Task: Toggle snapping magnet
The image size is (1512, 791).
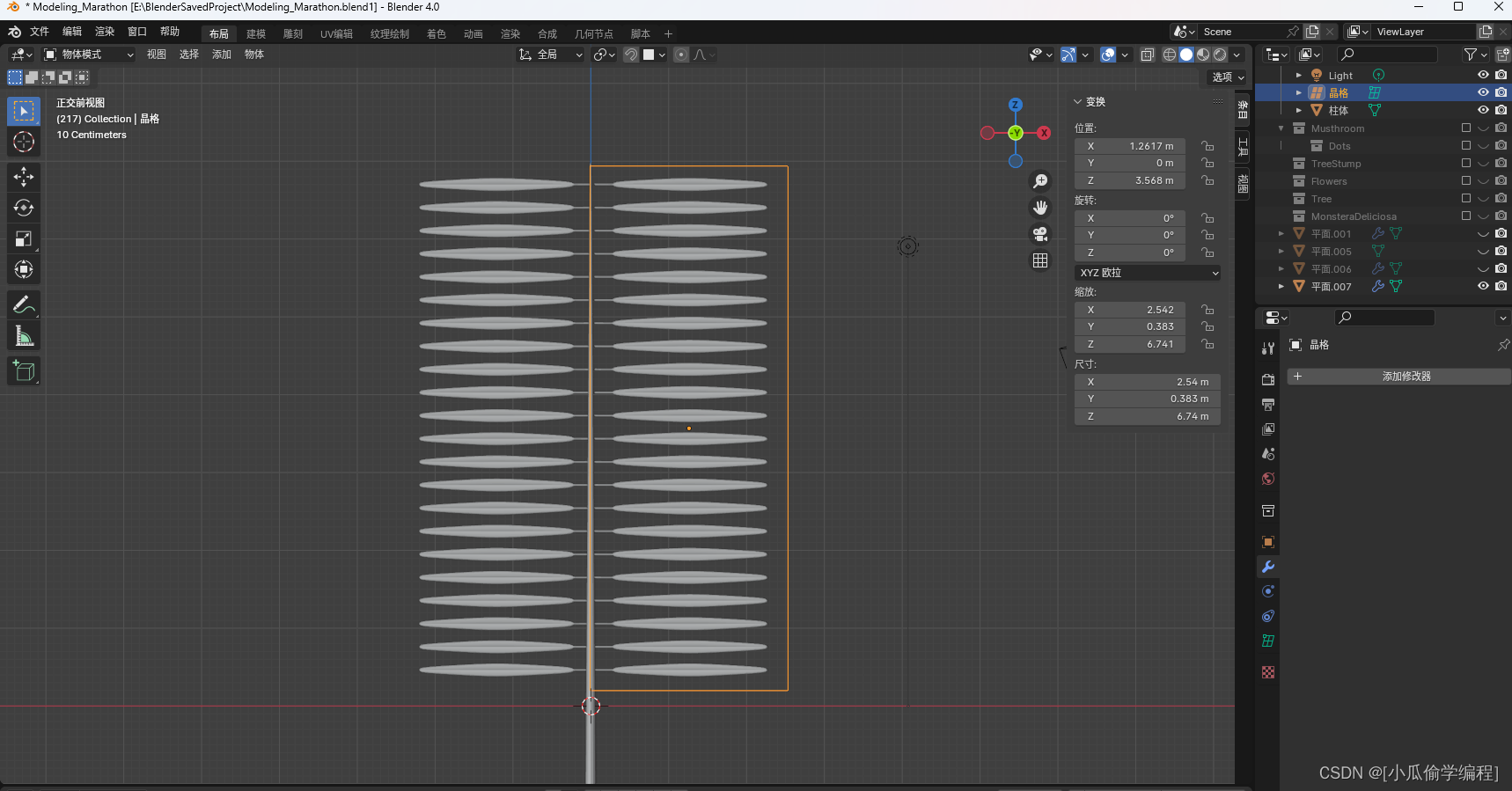Action: 631,55
